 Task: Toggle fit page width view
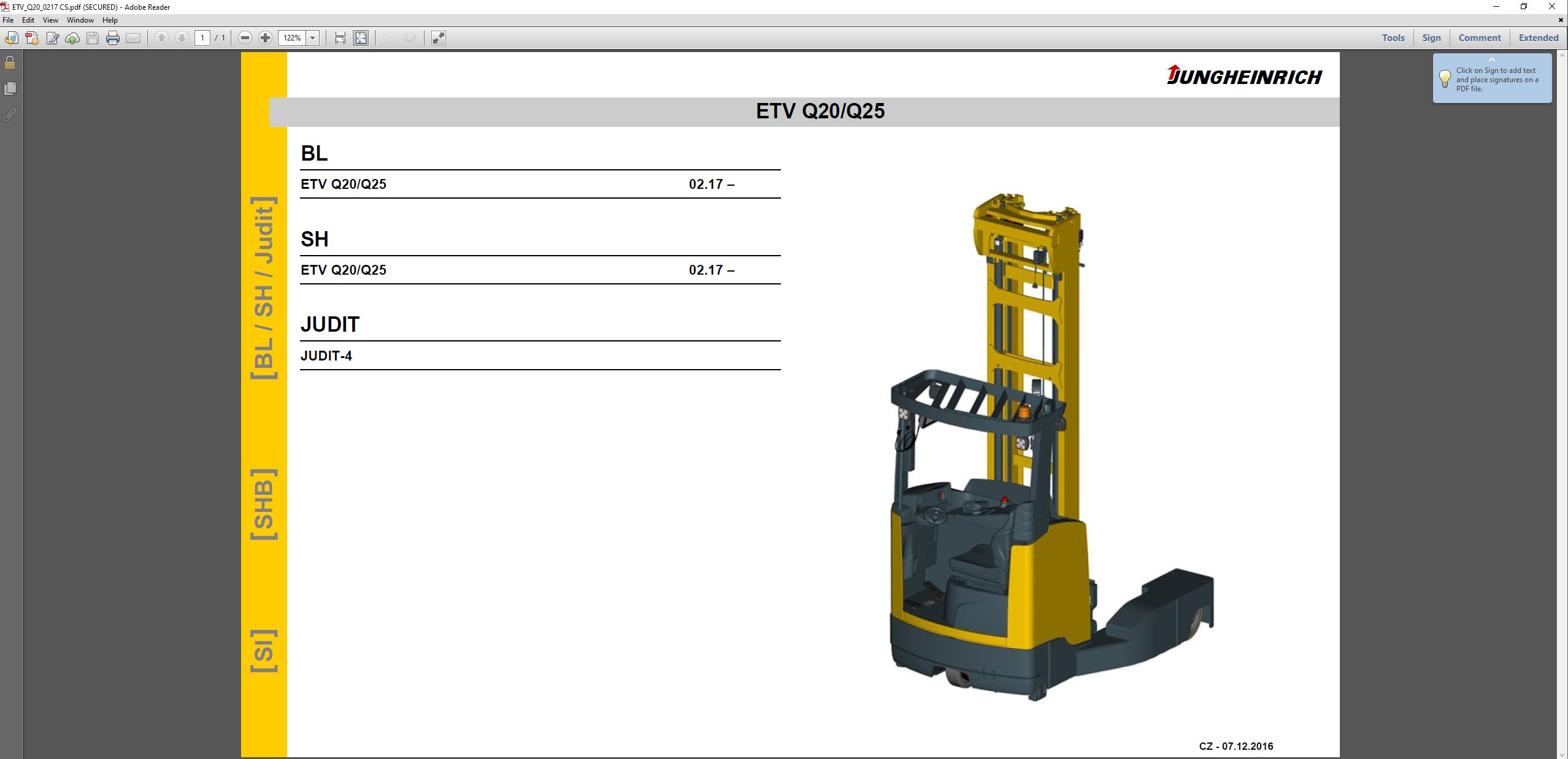(x=339, y=38)
